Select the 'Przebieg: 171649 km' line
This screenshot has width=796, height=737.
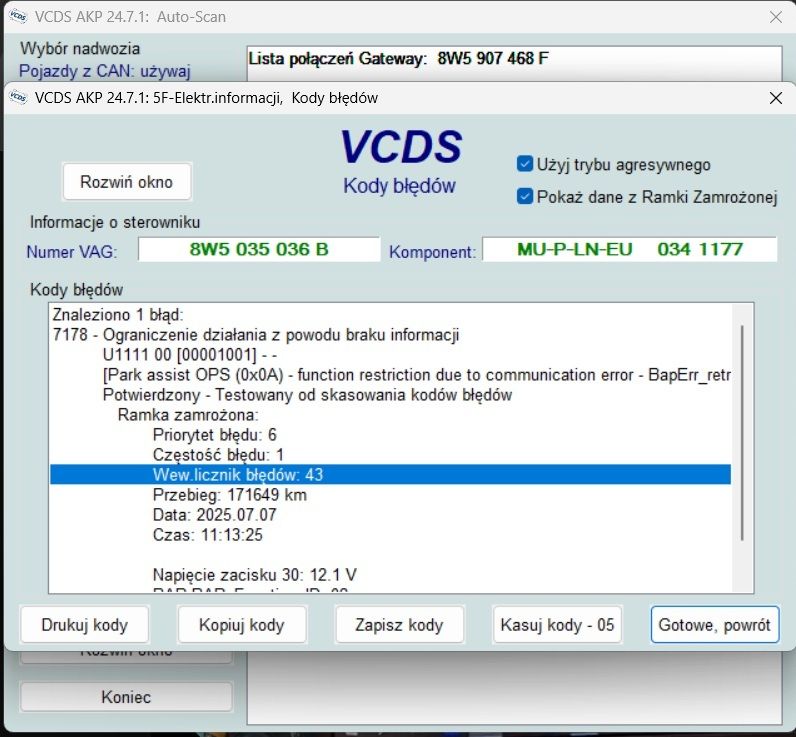pyautogui.click(x=390, y=495)
